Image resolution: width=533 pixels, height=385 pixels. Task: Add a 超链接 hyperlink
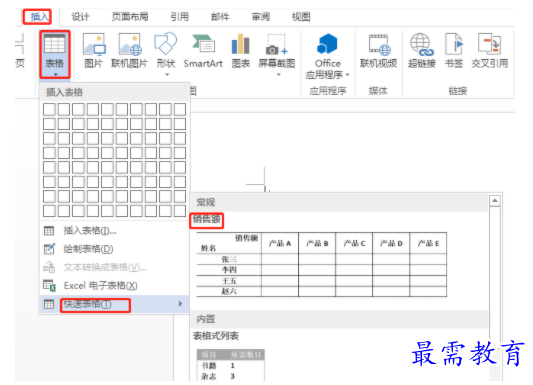422,51
